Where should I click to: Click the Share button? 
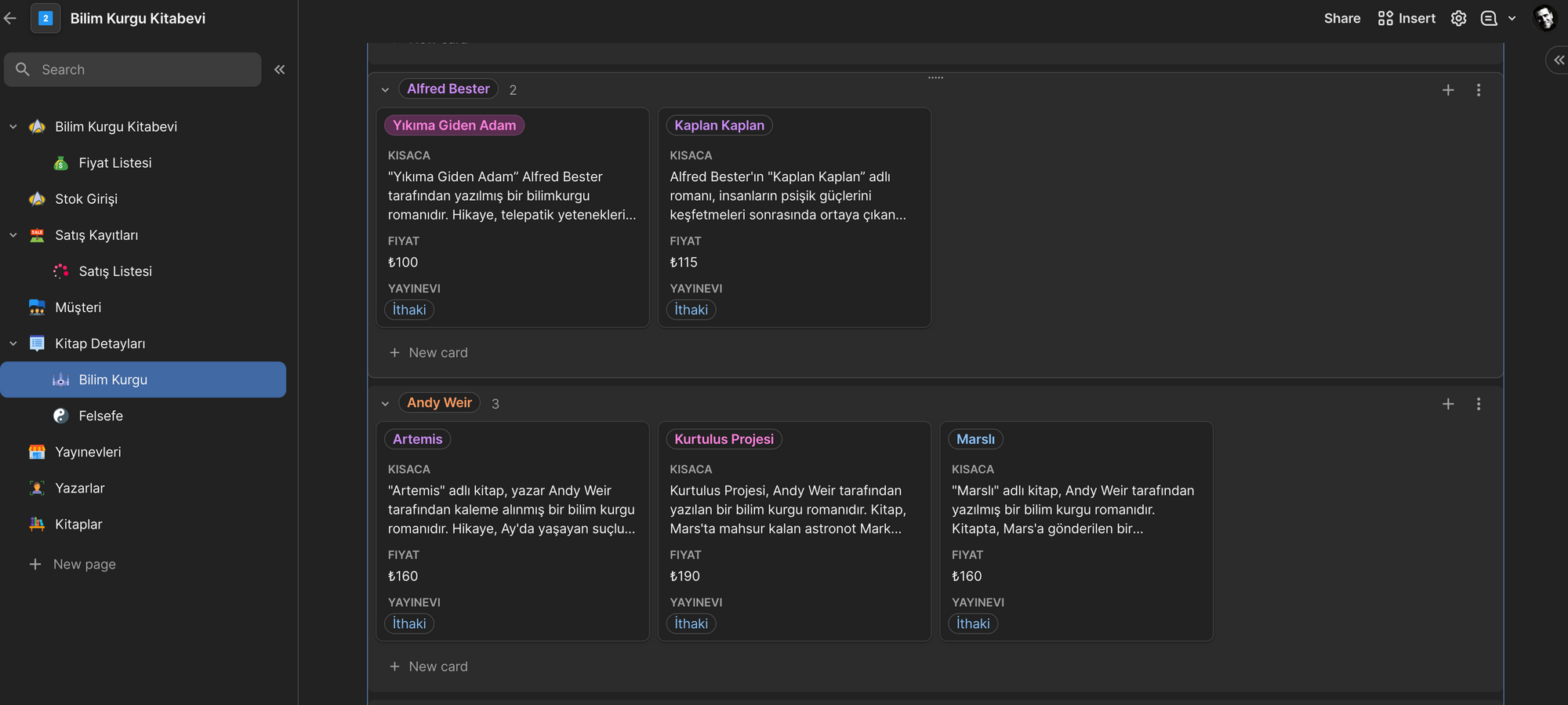(x=1341, y=18)
